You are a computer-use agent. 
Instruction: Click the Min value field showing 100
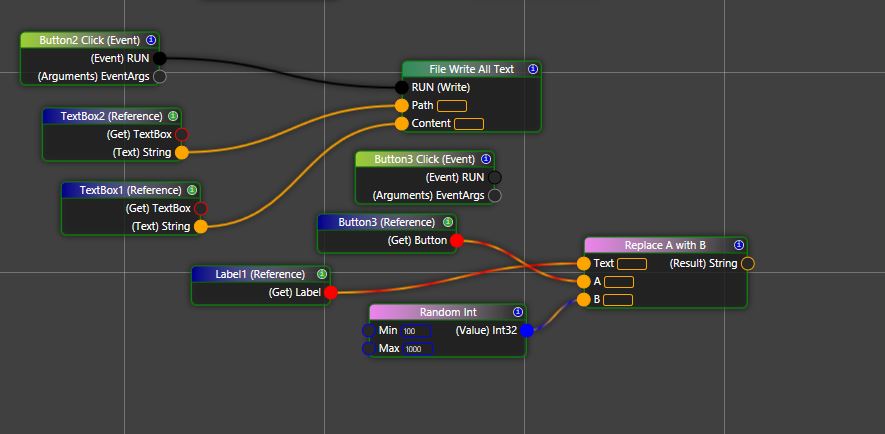[x=417, y=331]
